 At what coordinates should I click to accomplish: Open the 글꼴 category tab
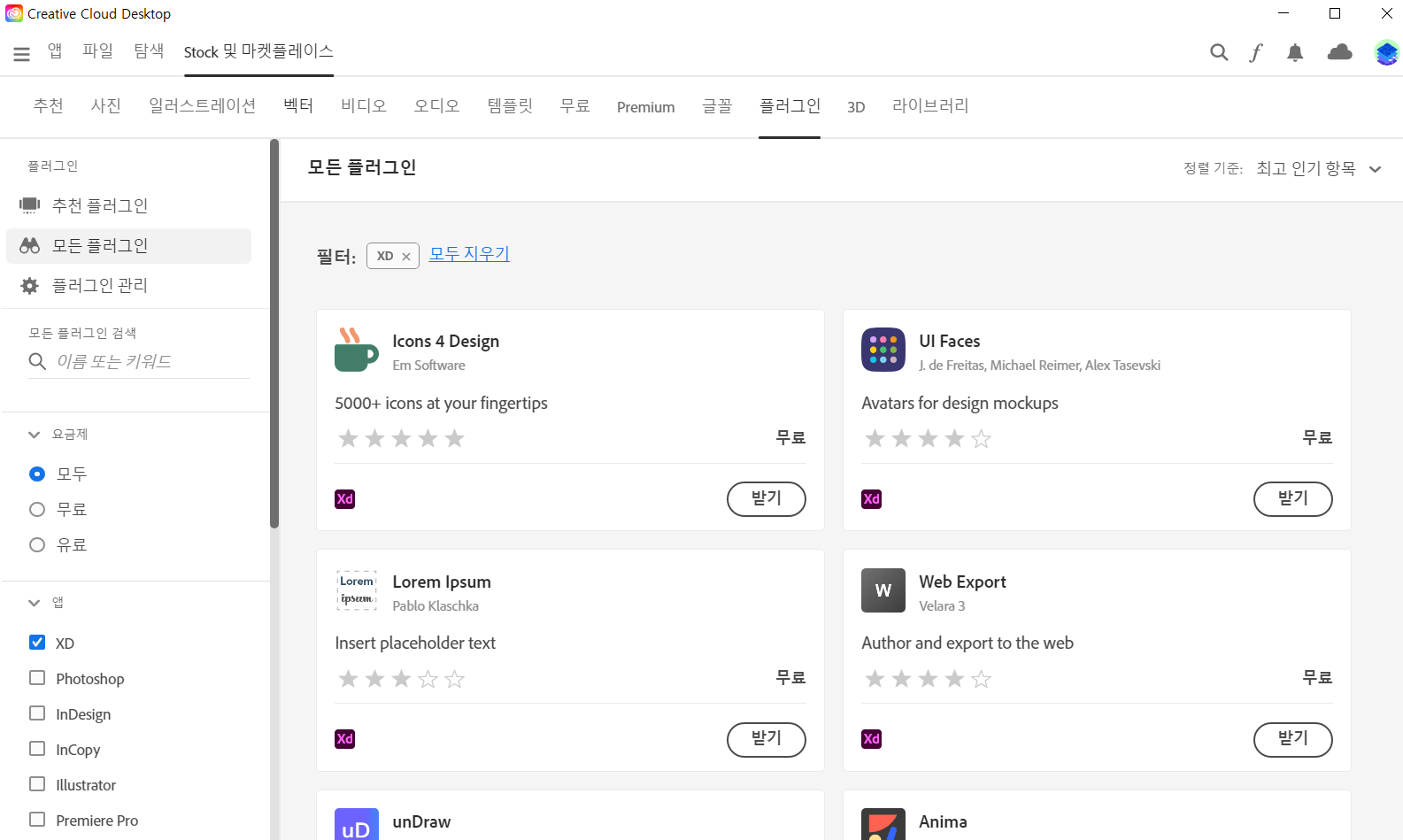coord(717,106)
